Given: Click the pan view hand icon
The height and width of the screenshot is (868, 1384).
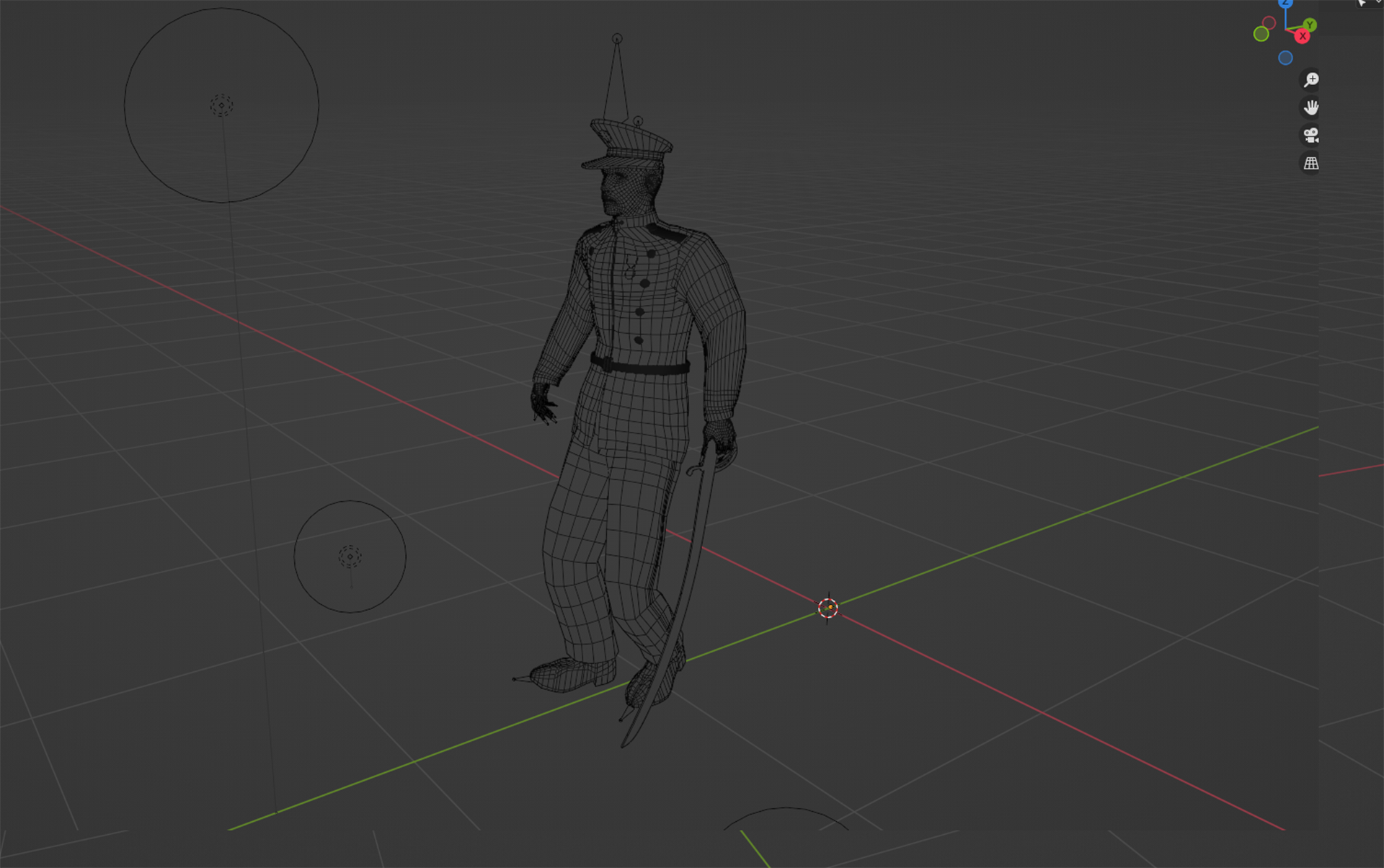Looking at the screenshot, I should coord(1310,107).
